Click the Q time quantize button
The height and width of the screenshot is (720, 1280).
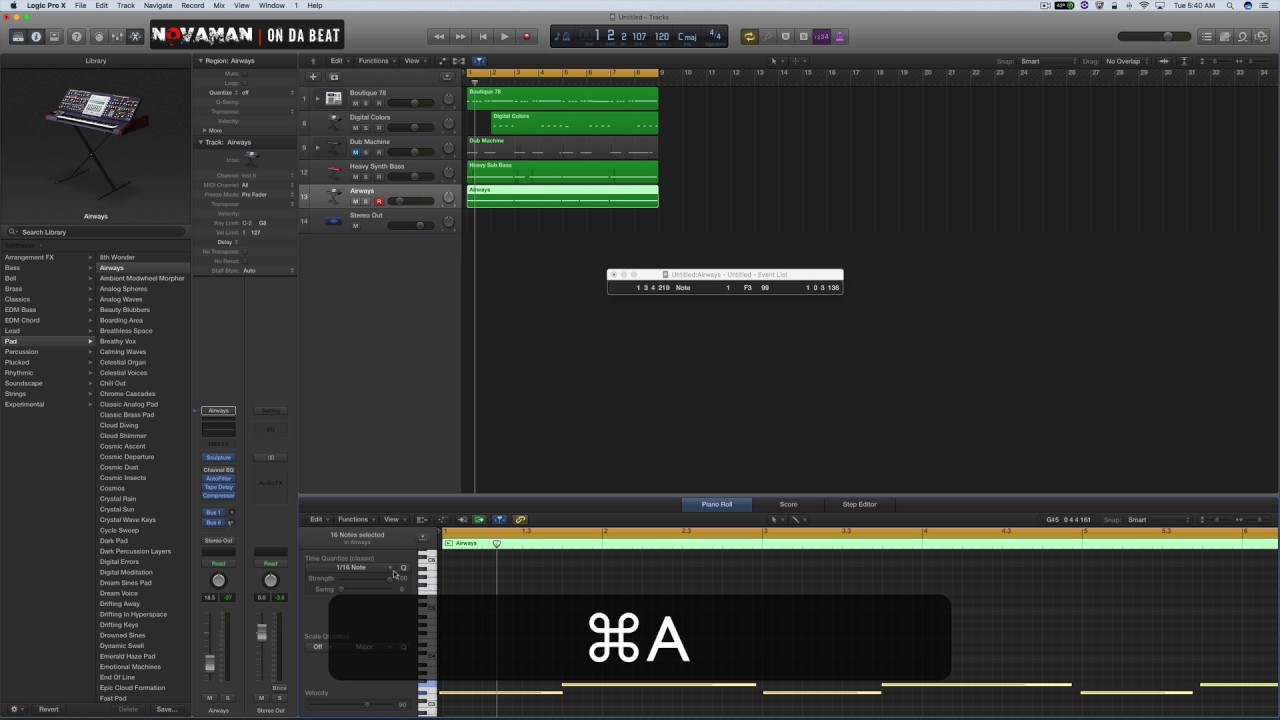point(404,567)
